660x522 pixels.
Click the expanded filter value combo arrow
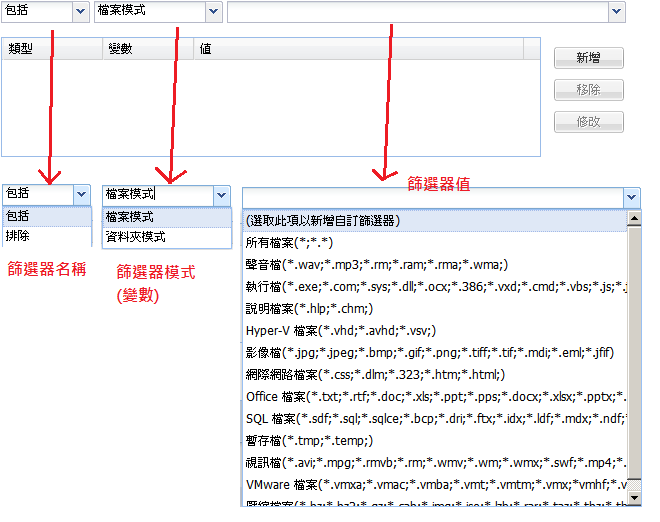[631, 197]
